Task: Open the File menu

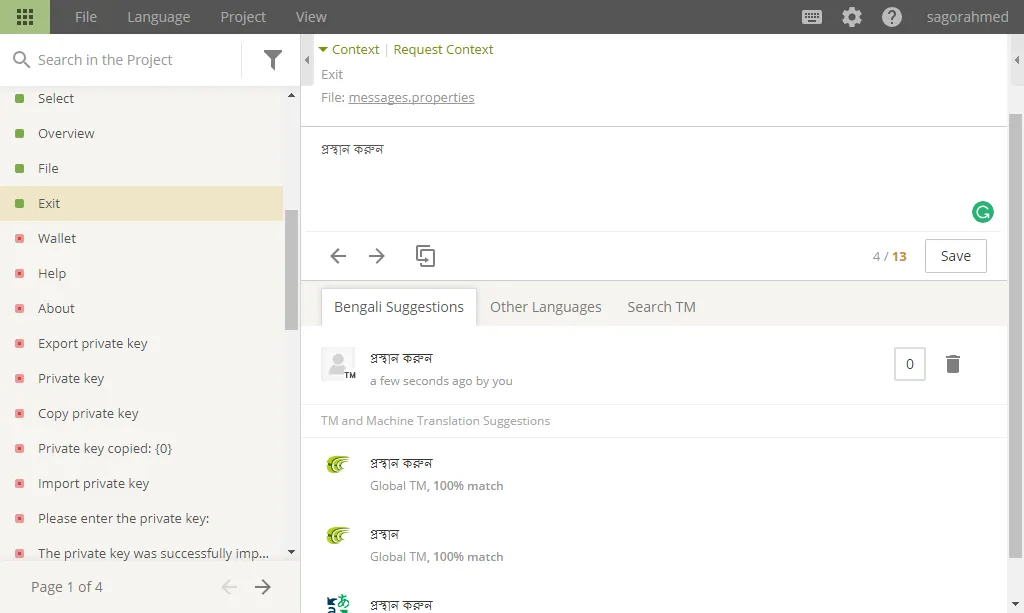Action: [x=86, y=17]
